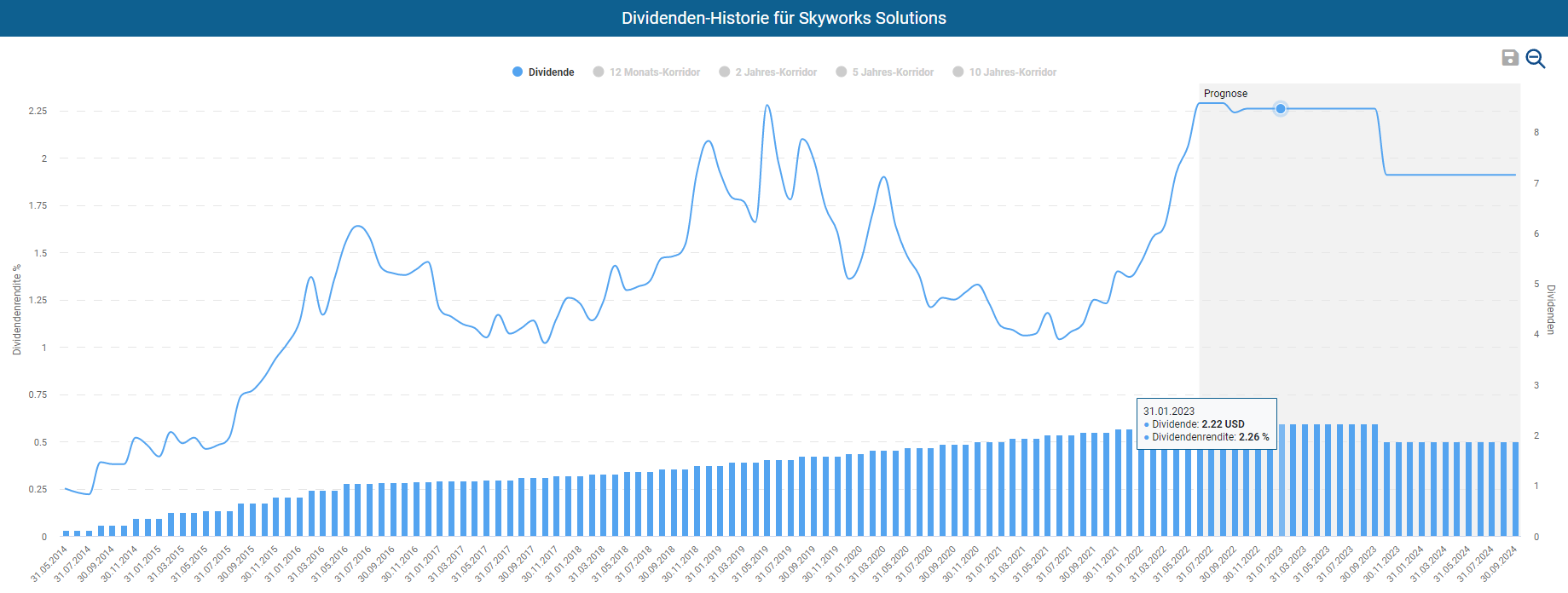Click the Dividendenrendite % axis title
Viewport: 1568px width, 593px height.
click(16, 309)
